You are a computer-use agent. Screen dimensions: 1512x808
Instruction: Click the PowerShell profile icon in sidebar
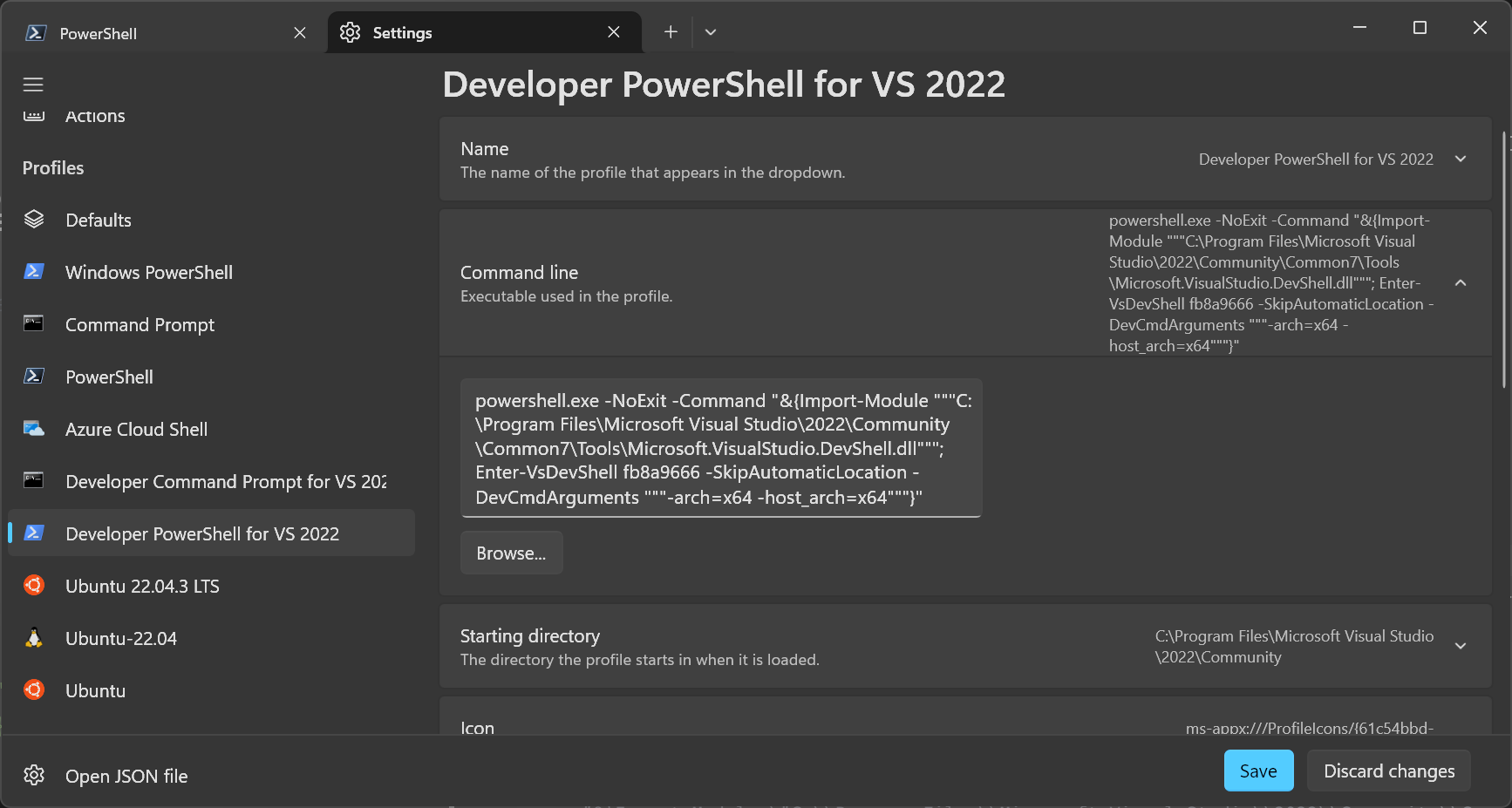point(34,376)
